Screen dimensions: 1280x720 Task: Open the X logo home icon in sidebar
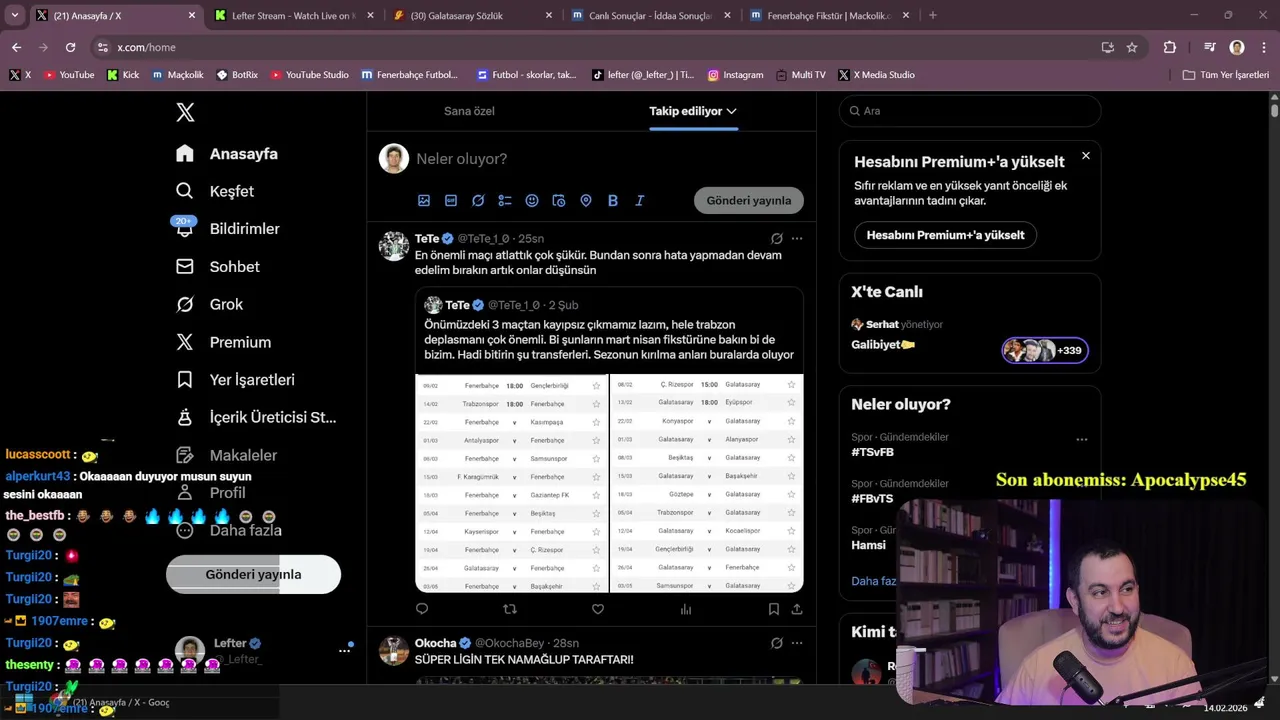click(185, 112)
